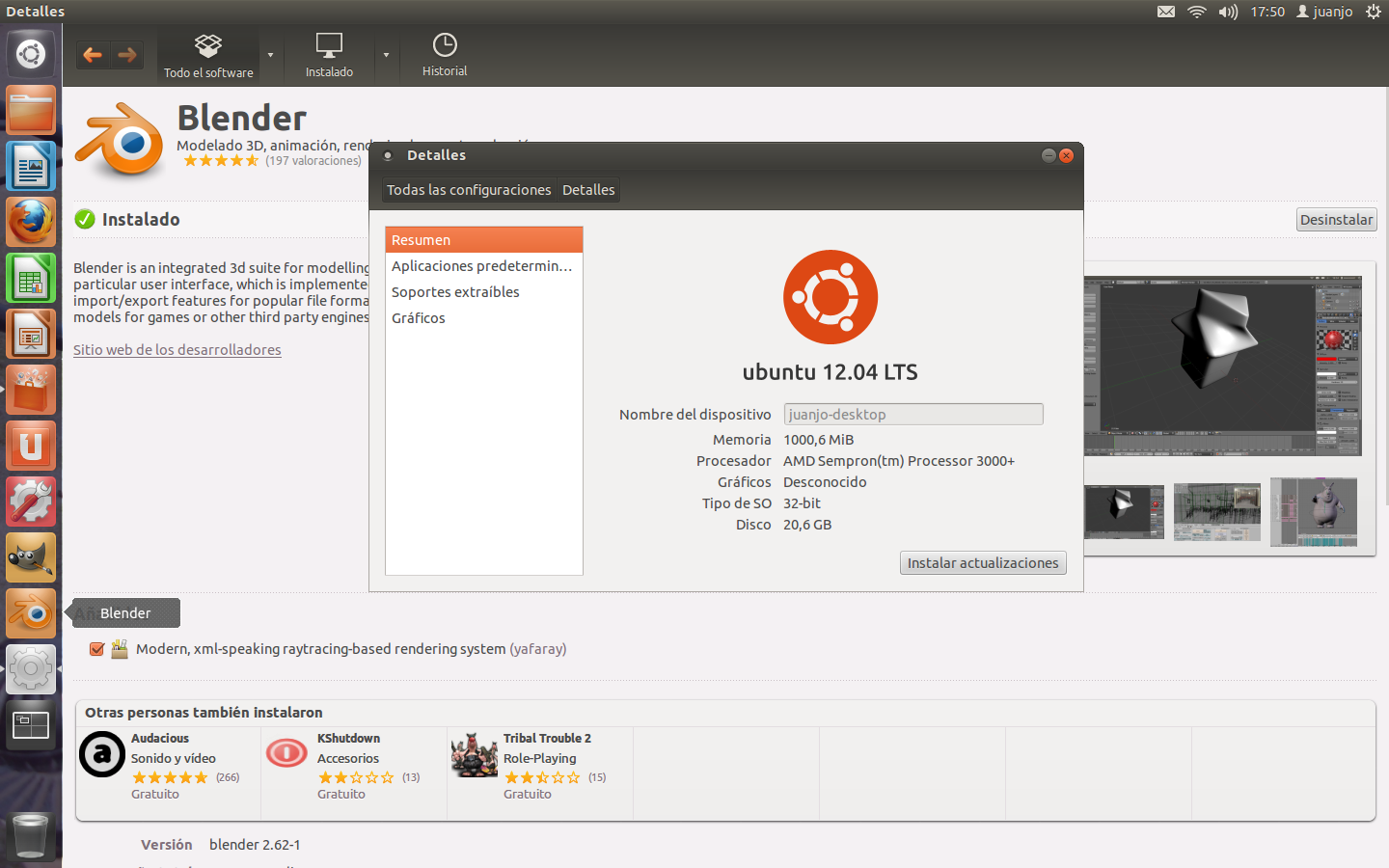
Task: Select Gráficos in the Detalles sidebar
Action: (x=484, y=318)
